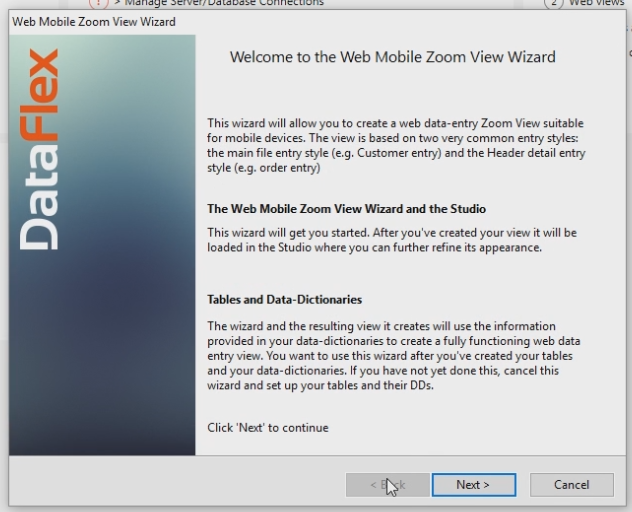Select the Web Views label in background

pos(599,4)
